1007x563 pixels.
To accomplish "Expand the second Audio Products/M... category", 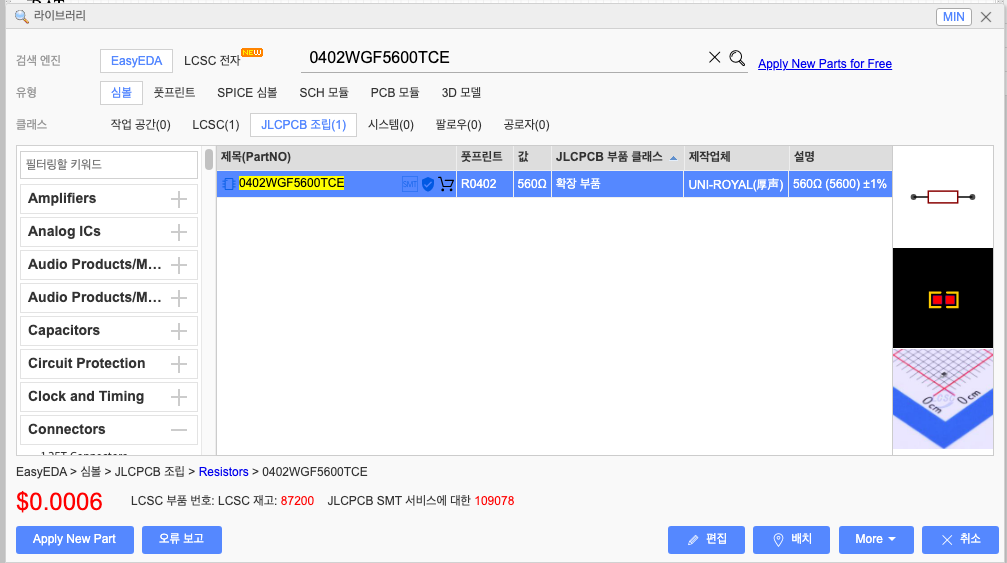I will [179, 298].
